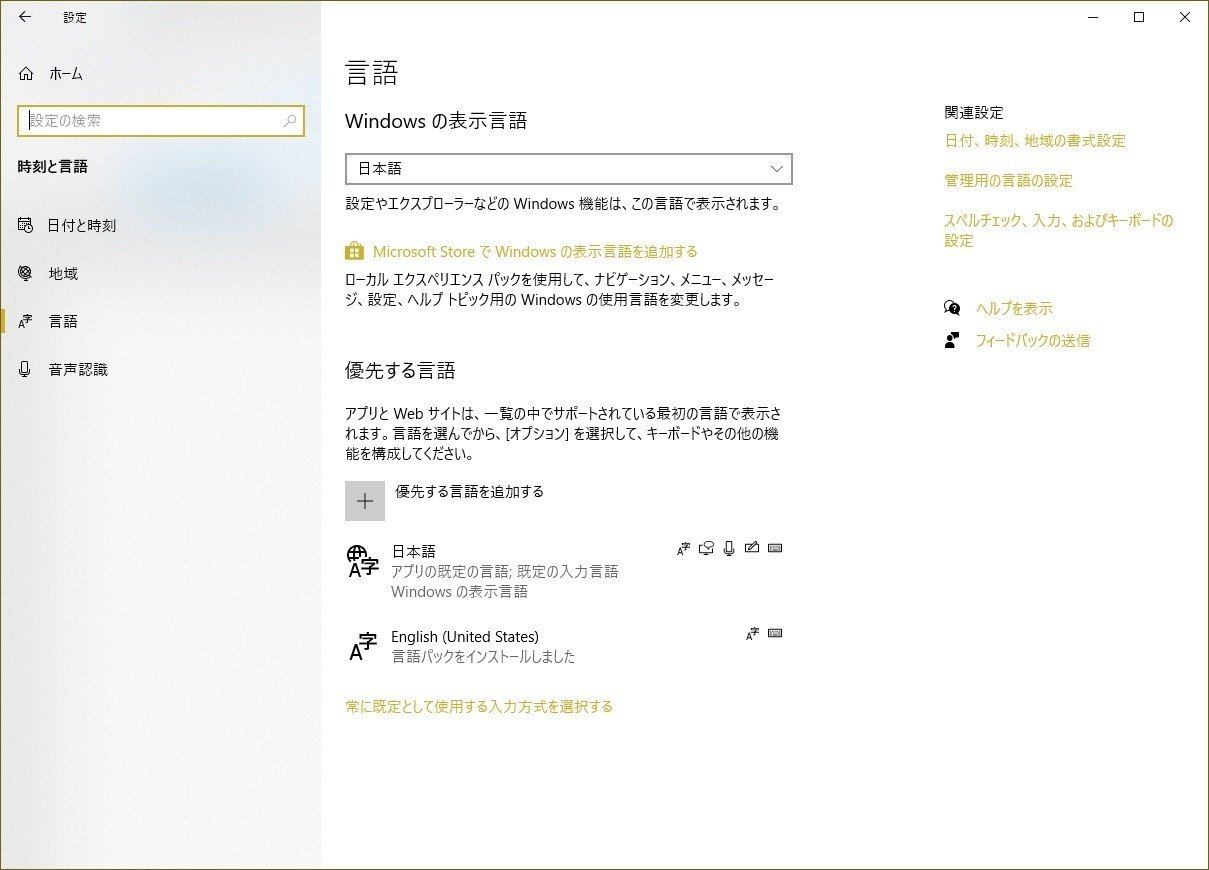Open 音声認識 microphone icon in sidebar
This screenshot has width=1209, height=870.
[24, 369]
